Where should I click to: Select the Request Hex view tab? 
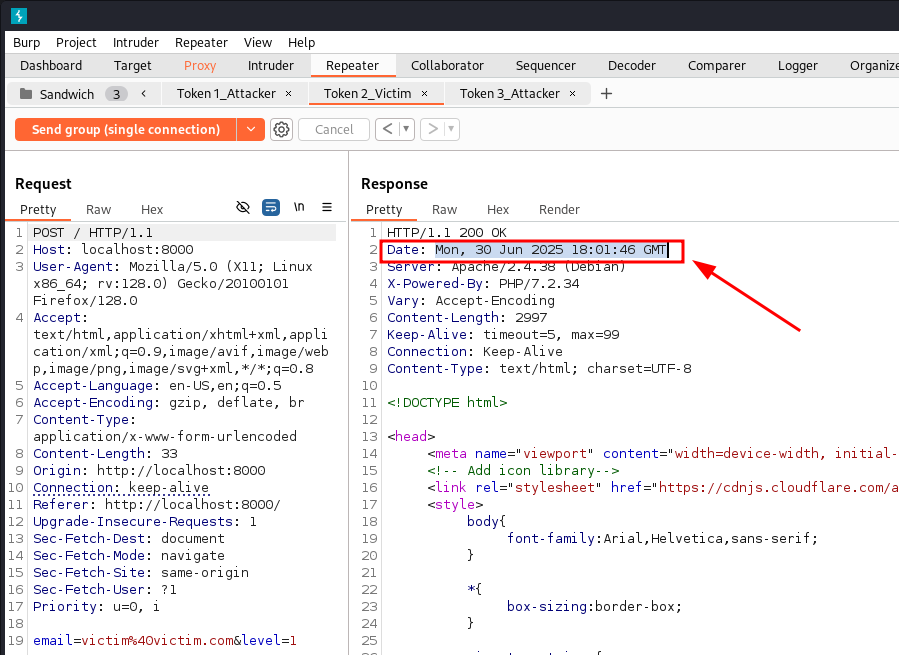(x=152, y=210)
